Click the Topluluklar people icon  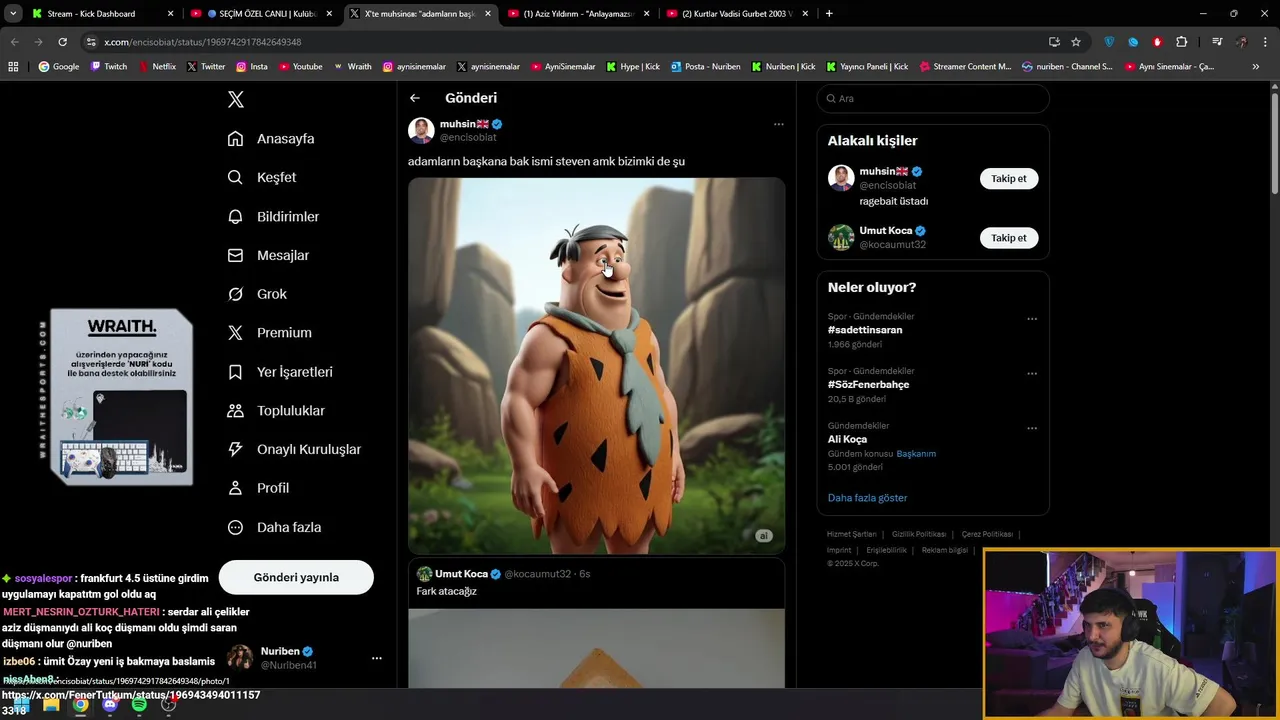click(x=235, y=411)
